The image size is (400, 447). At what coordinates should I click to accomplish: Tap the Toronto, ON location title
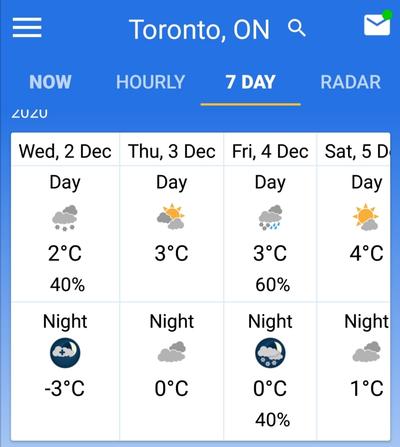pyautogui.click(x=199, y=30)
